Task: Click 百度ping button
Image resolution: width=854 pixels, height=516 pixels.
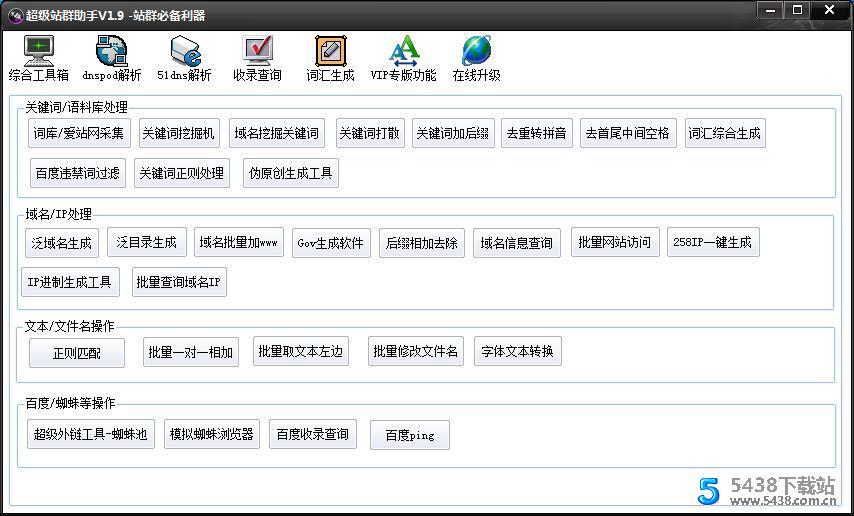Action: coord(410,435)
